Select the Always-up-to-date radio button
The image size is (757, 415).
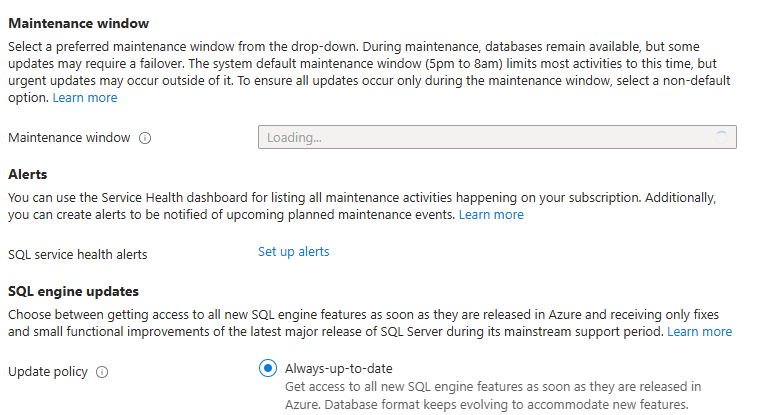267,368
